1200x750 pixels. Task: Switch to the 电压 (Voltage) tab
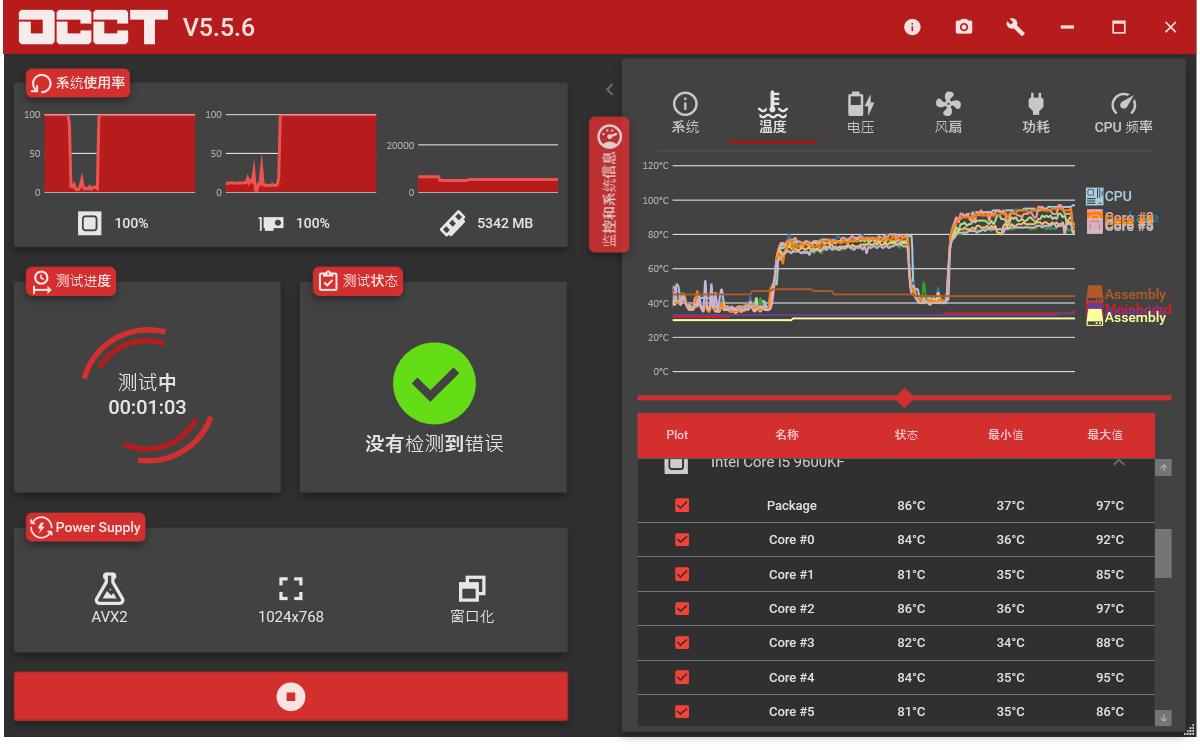(860, 113)
